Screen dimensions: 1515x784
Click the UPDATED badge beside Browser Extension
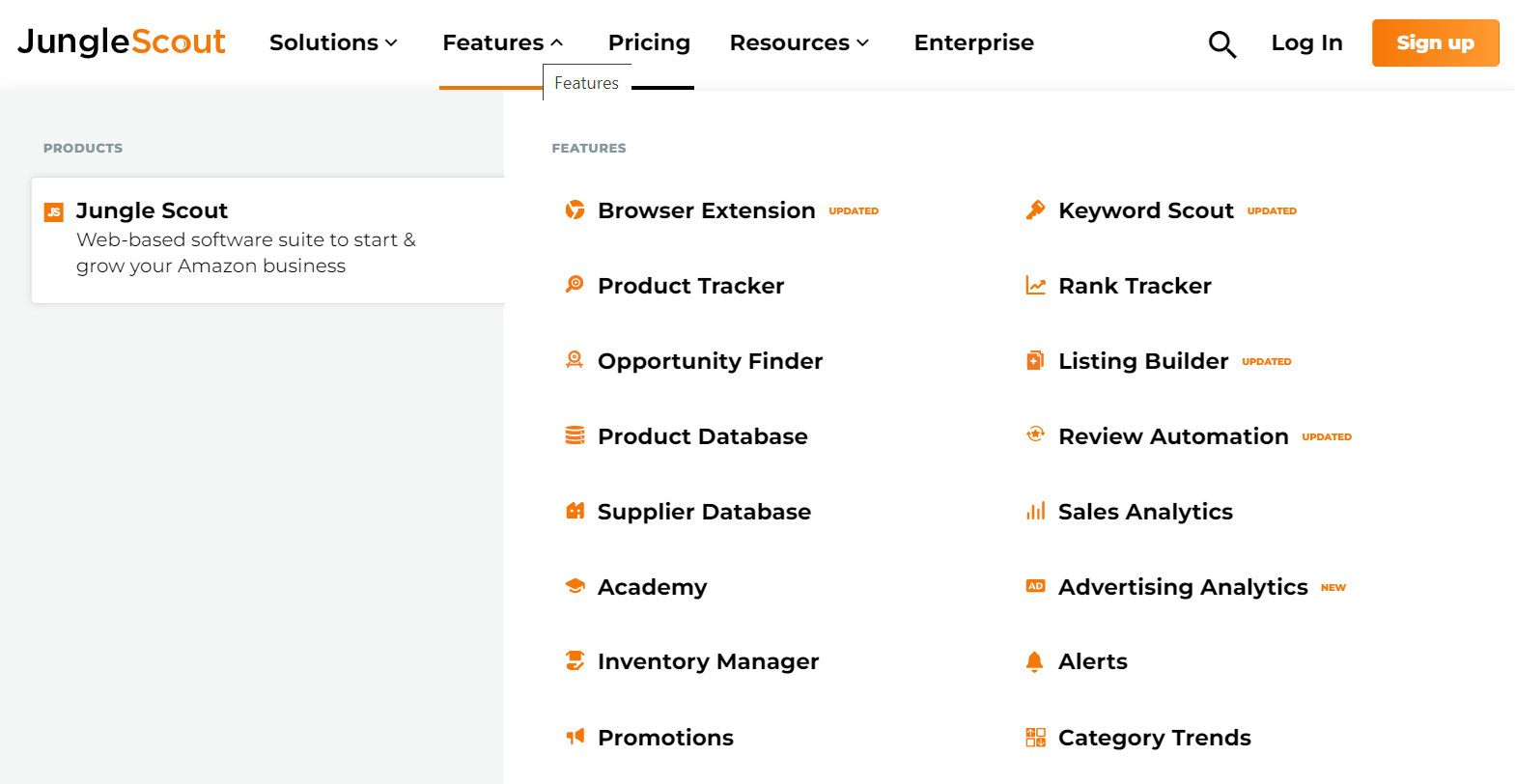point(854,210)
